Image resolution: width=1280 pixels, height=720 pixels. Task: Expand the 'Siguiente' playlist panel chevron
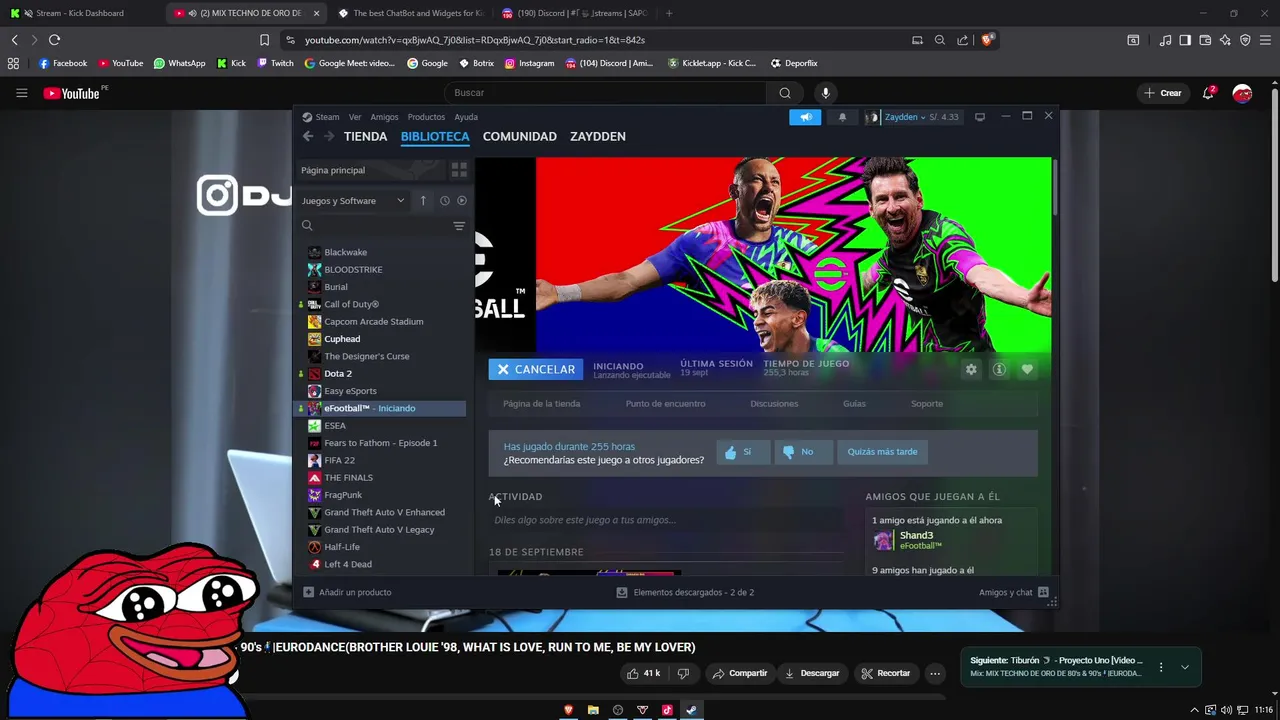pos(1185,667)
